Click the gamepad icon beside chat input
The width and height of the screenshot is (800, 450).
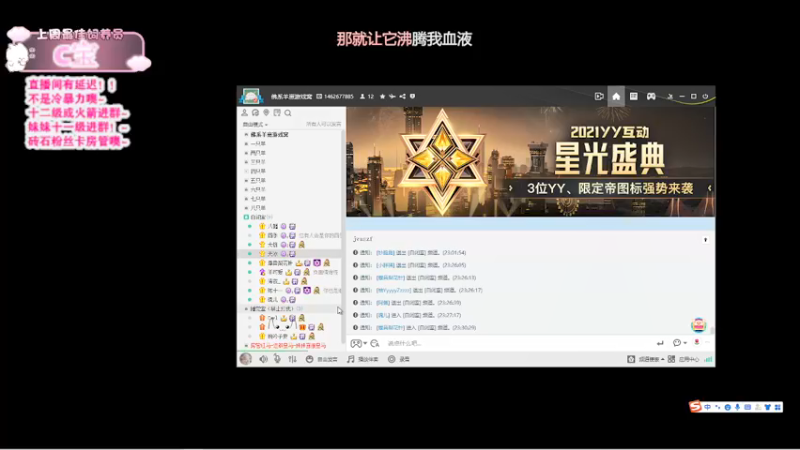tap(356, 343)
